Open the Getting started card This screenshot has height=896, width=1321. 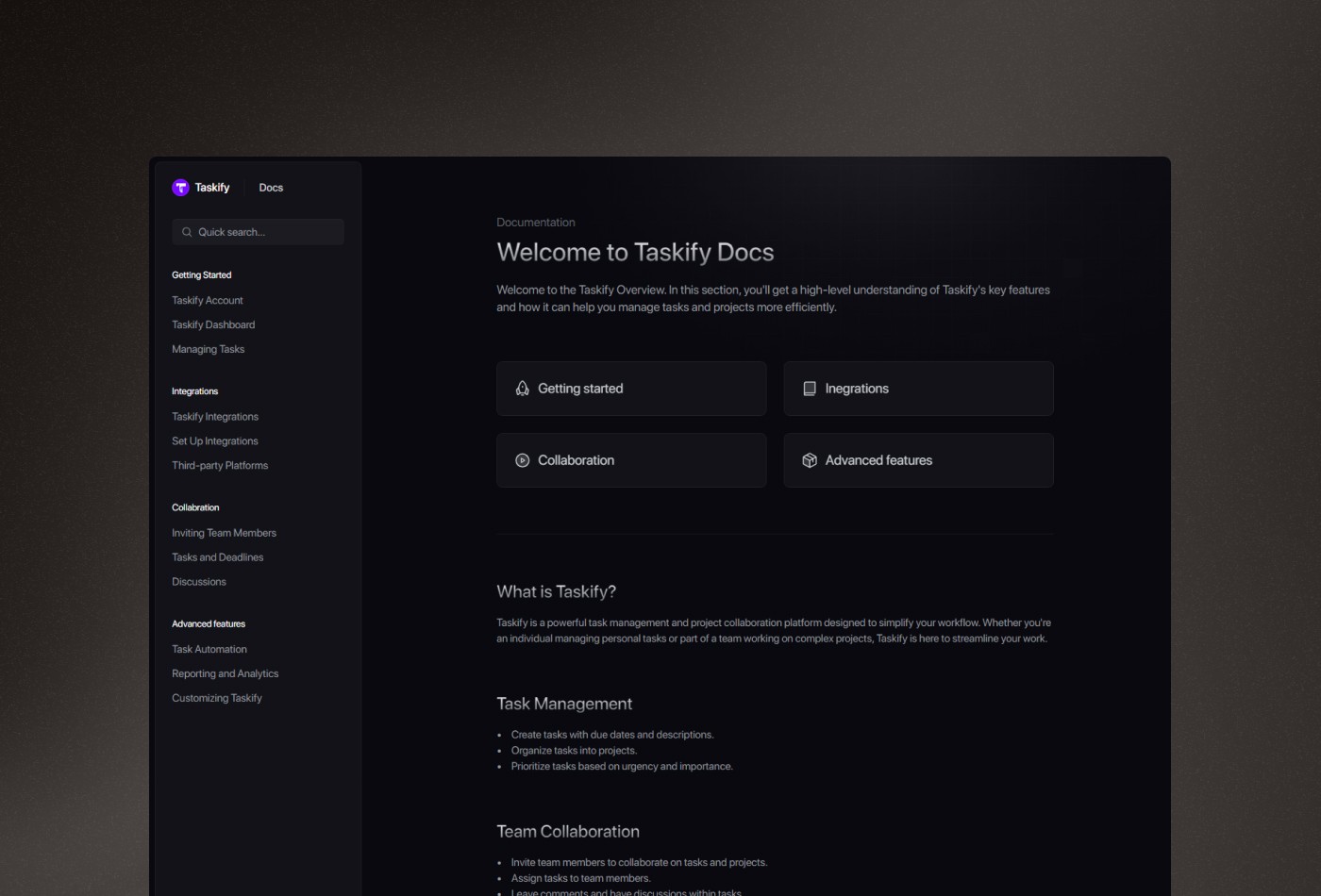click(x=631, y=389)
